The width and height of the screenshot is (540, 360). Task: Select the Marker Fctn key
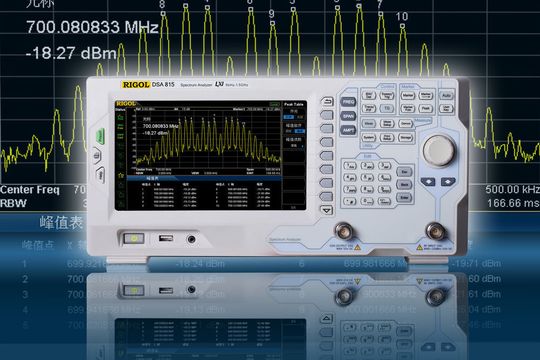tap(408, 108)
